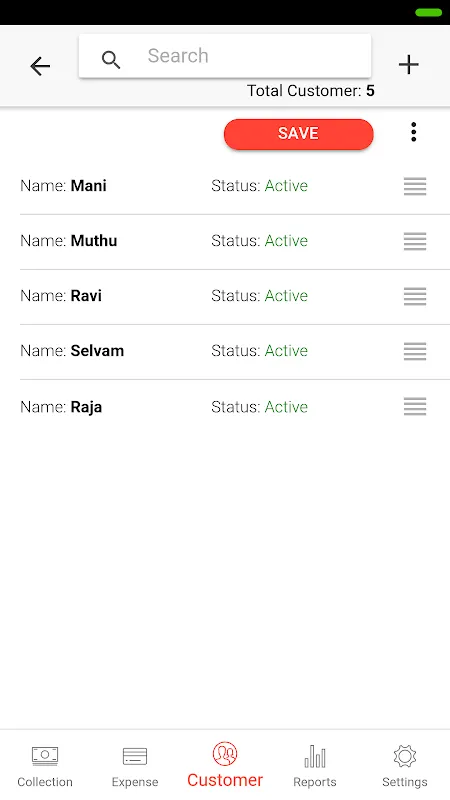
Task: Tap the plus icon to add customer
Action: pyautogui.click(x=408, y=65)
